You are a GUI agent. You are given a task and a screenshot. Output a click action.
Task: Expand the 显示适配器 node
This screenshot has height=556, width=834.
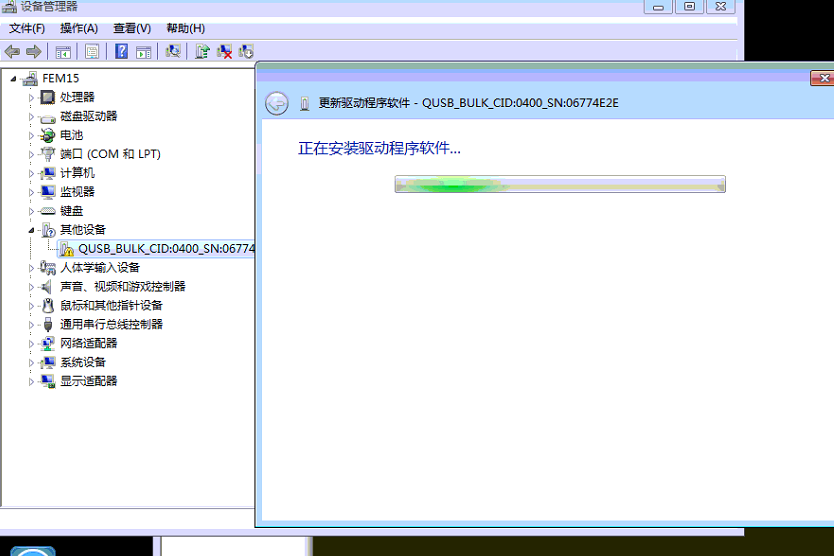point(31,381)
